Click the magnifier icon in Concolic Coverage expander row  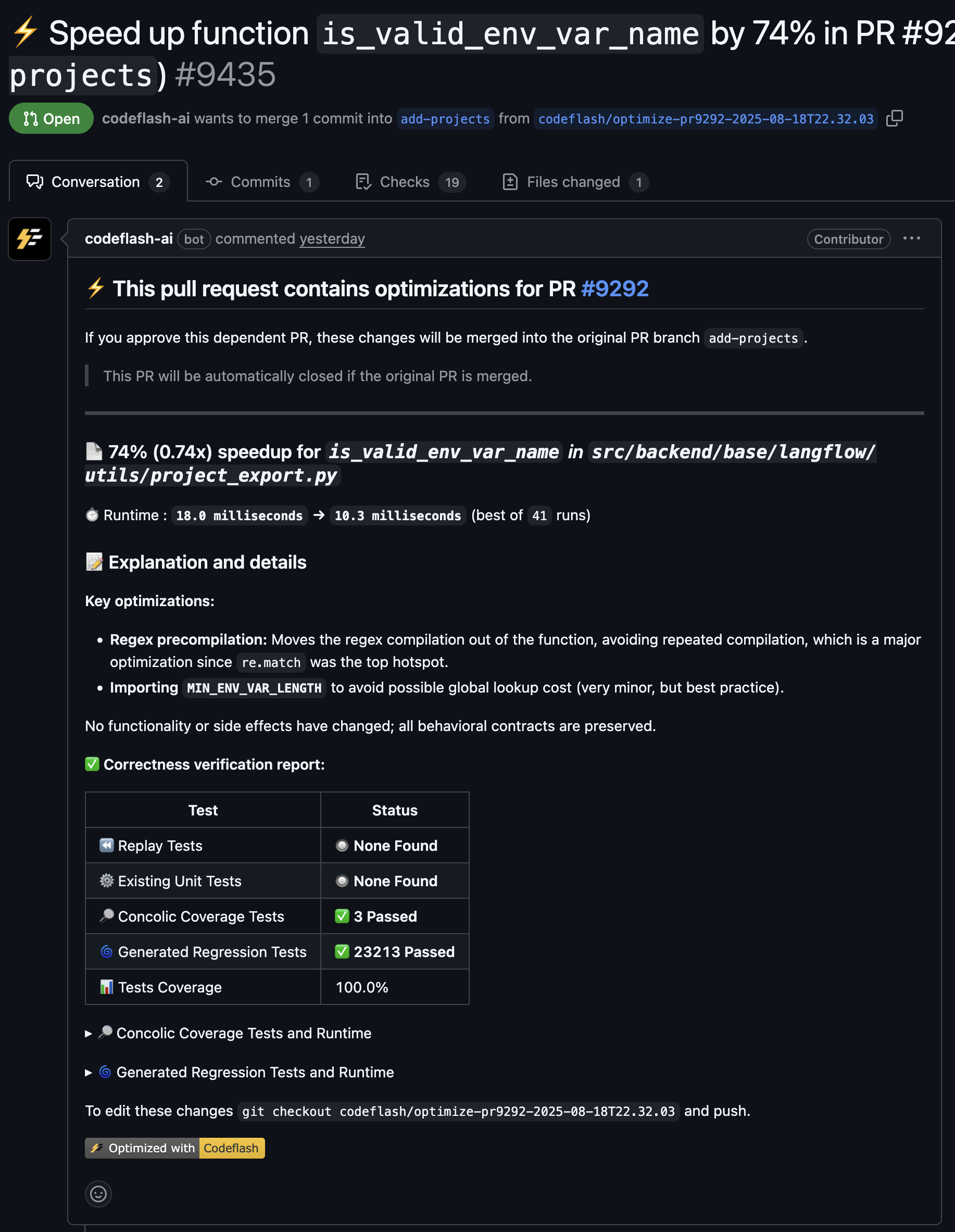pyautogui.click(x=105, y=1032)
